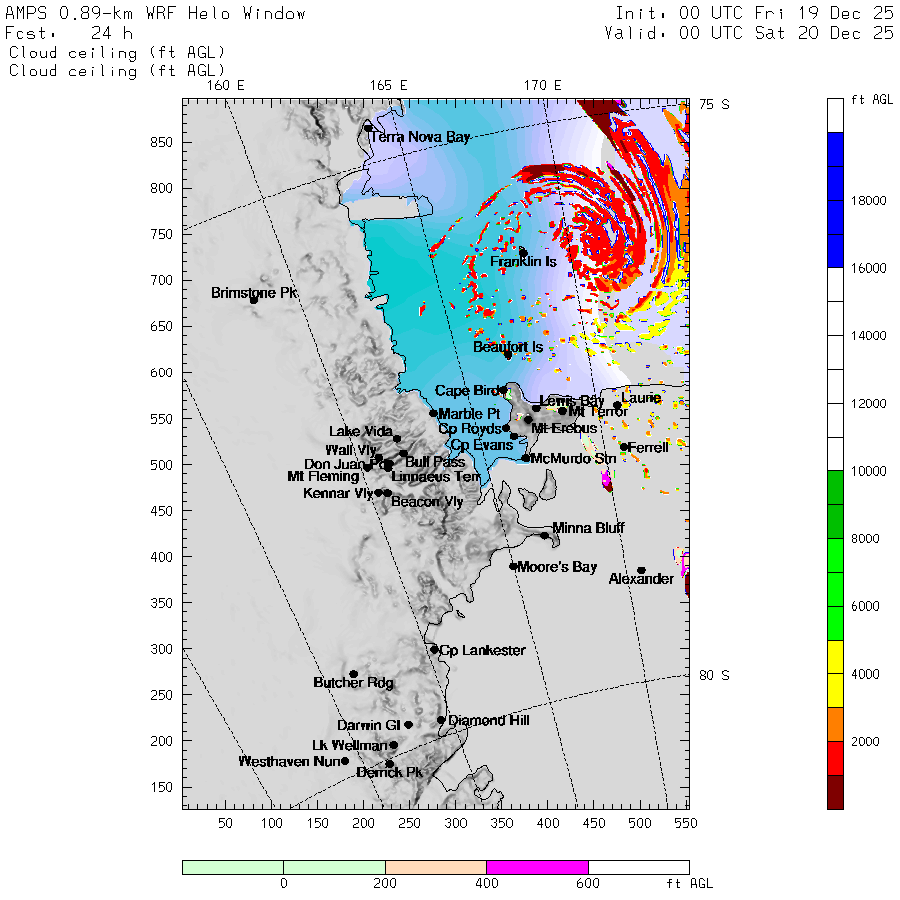Click the '16000' value on the color bar

point(868,268)
